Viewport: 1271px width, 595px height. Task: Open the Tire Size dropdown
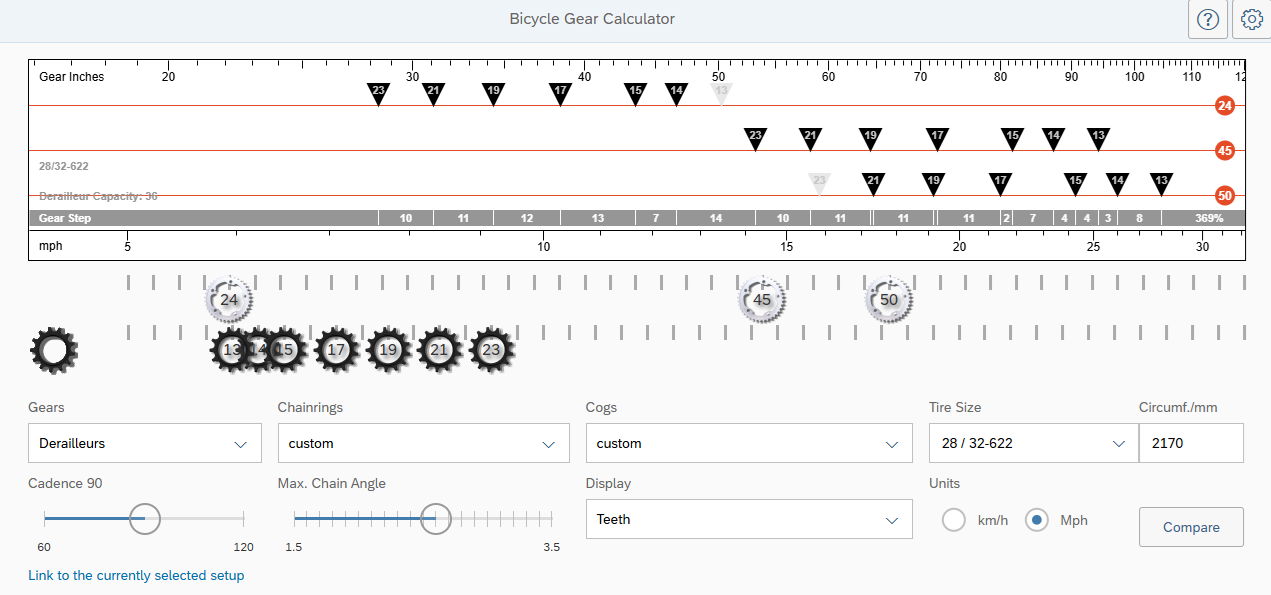pyautogui.click(x=1033, y=443)
